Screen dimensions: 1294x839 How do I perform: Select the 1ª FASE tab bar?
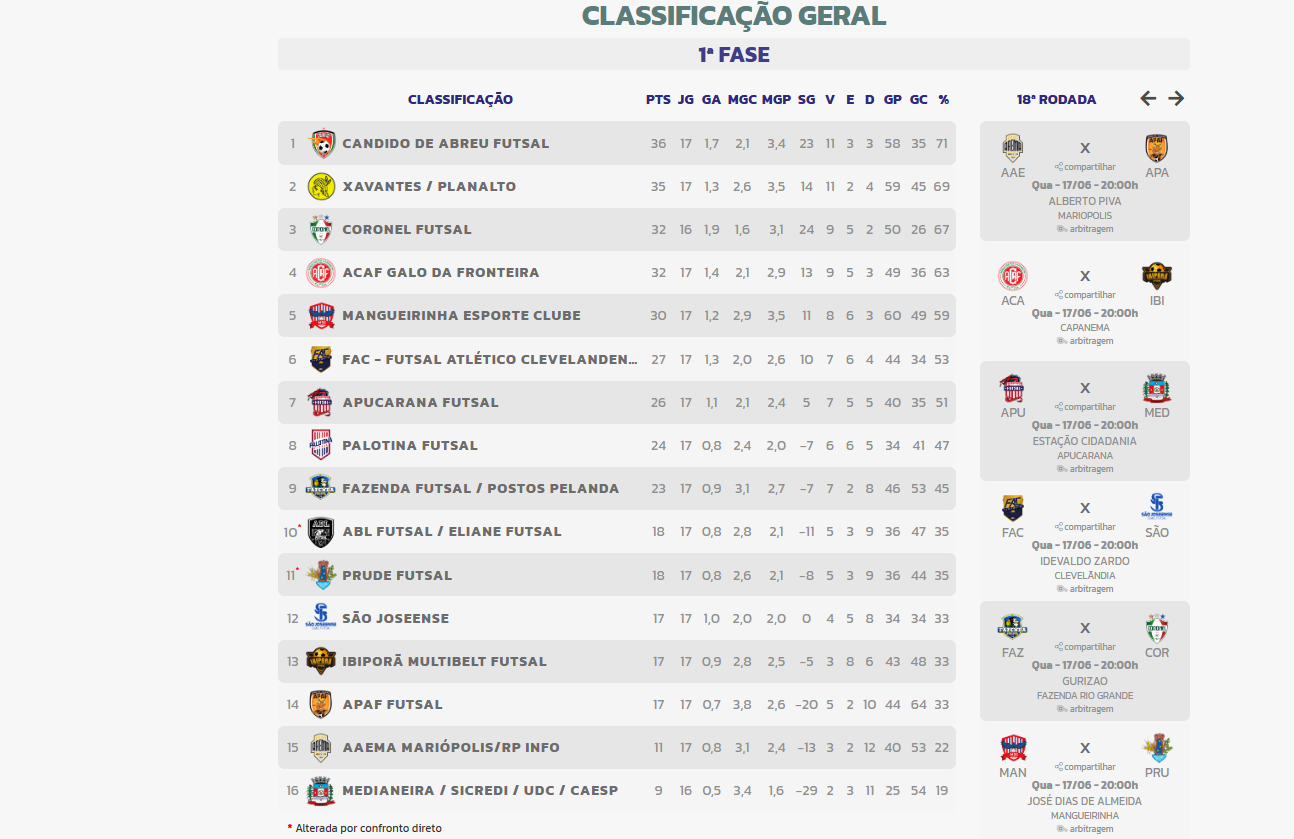click(734, 54)
